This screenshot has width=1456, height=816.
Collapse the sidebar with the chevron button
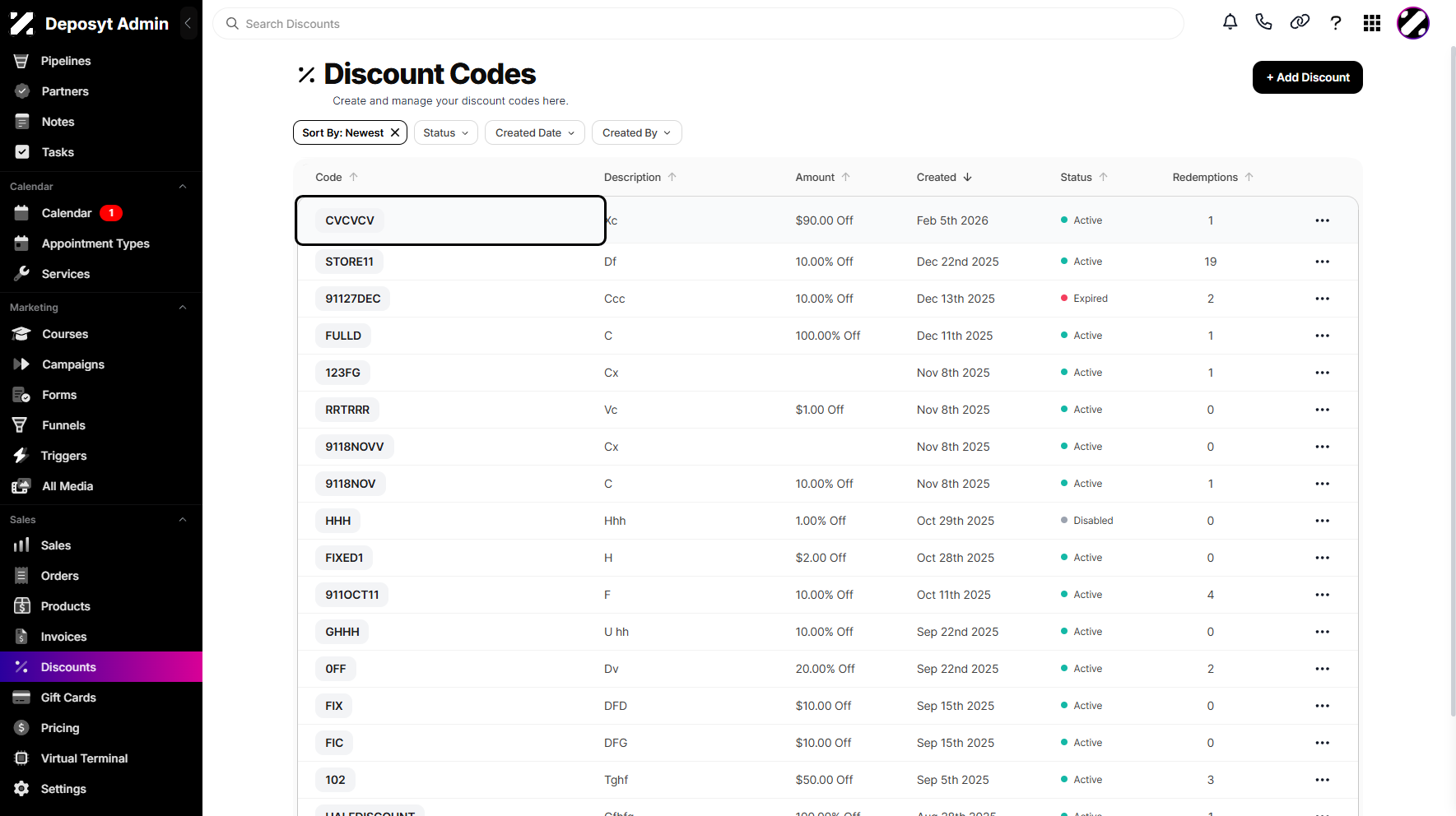click(188, 23)
